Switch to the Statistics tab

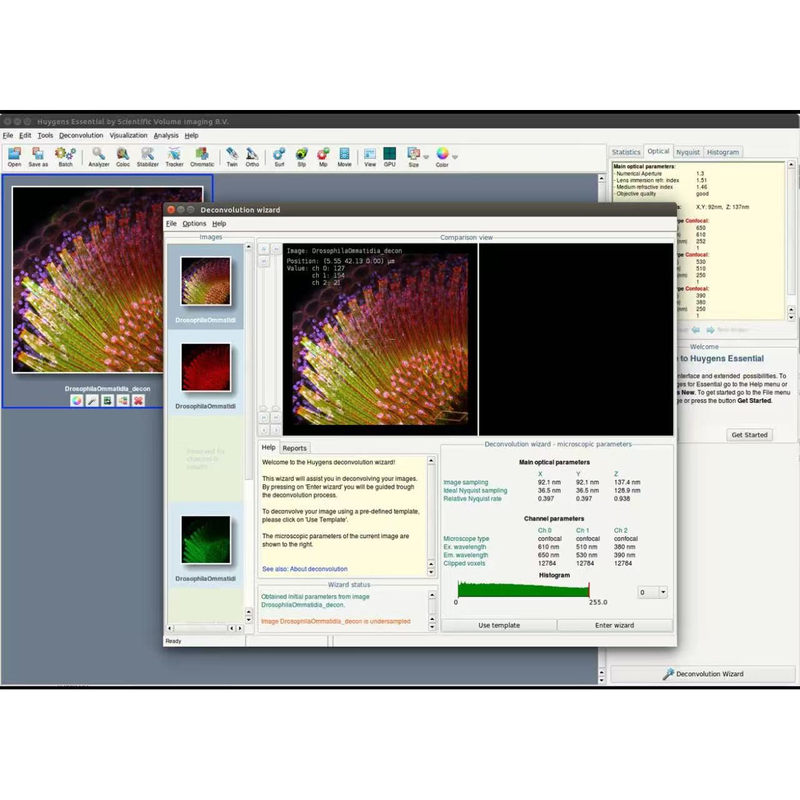(626, 152)
